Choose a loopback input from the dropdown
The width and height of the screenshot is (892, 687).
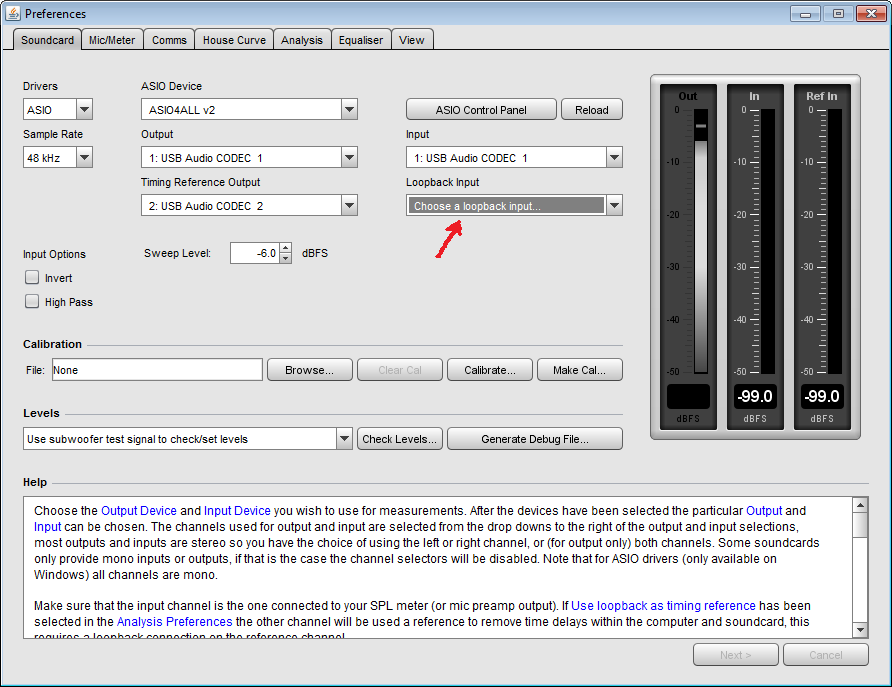(x=514, y=205)
